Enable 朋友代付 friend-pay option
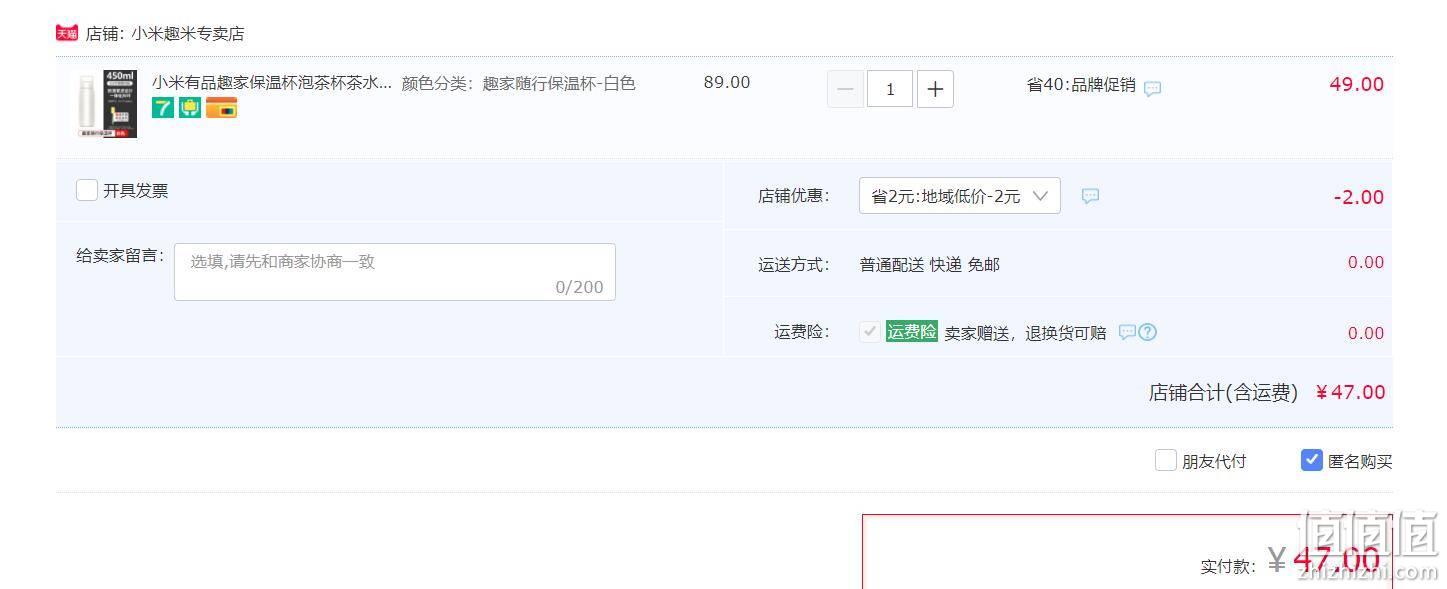 coord(1166,460)
